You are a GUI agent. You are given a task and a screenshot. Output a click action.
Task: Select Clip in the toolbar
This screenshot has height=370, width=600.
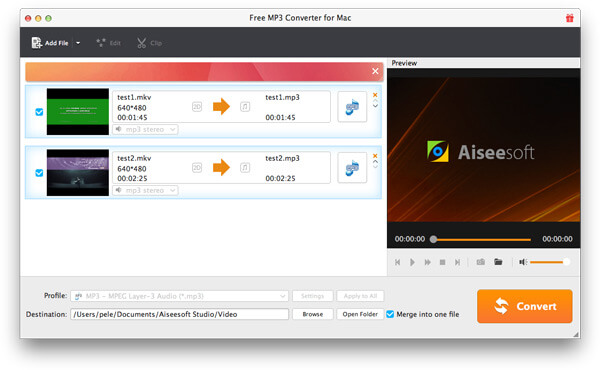149,43
